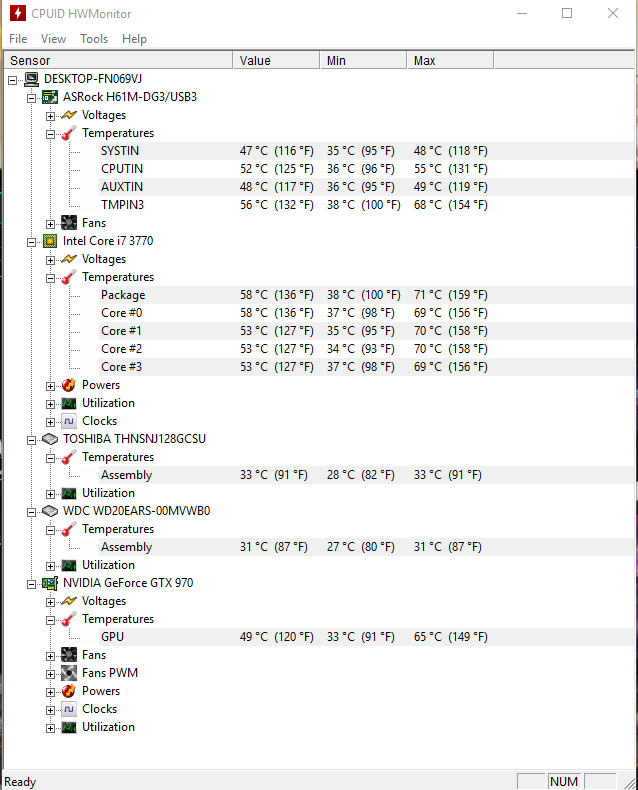Click the Value column header
This screenshot has width=638, height=790.
pyautogui.click(x=276, y=60)
